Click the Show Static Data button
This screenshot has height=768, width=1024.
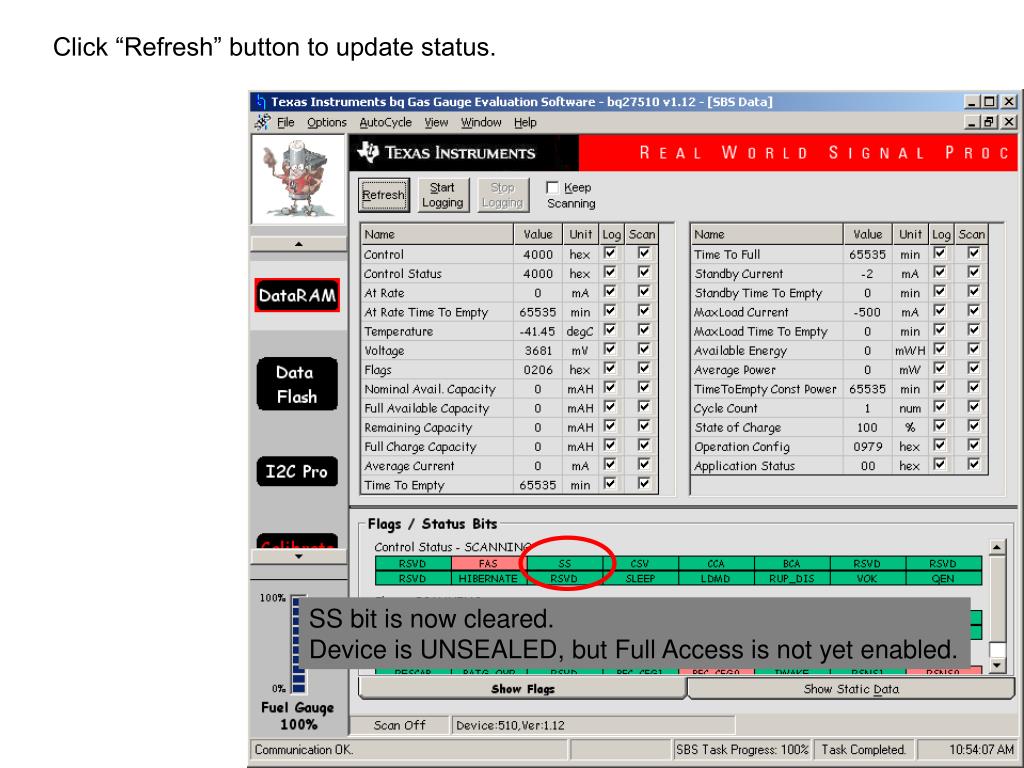[x=851, y=689]
